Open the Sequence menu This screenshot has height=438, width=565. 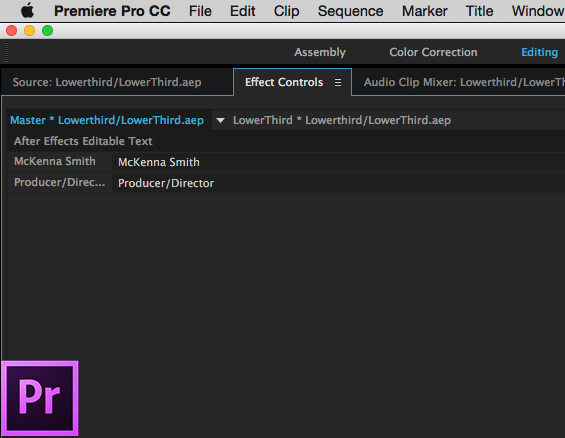(x=350, y=11)
